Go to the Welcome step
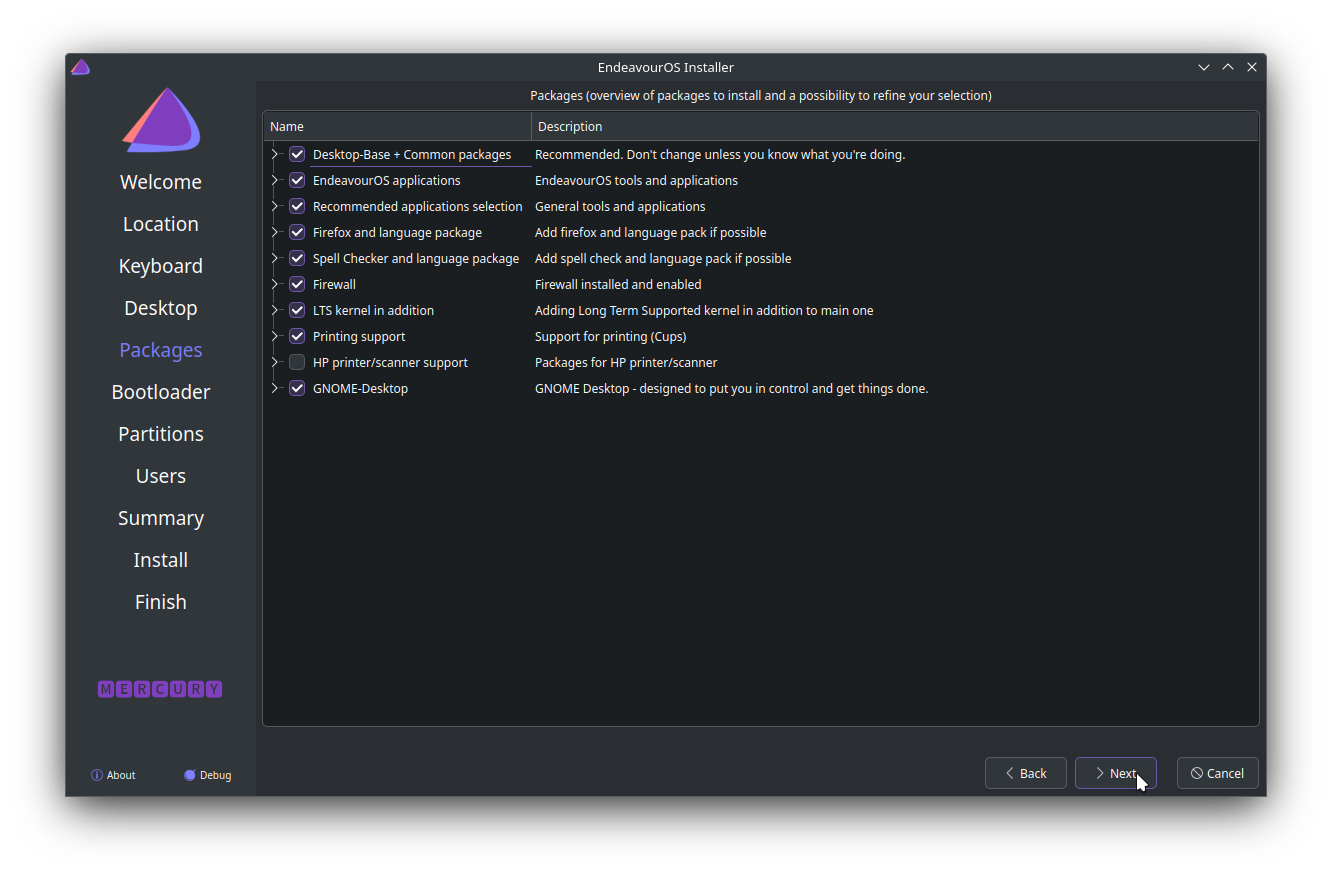 click(x=161, y=182)
